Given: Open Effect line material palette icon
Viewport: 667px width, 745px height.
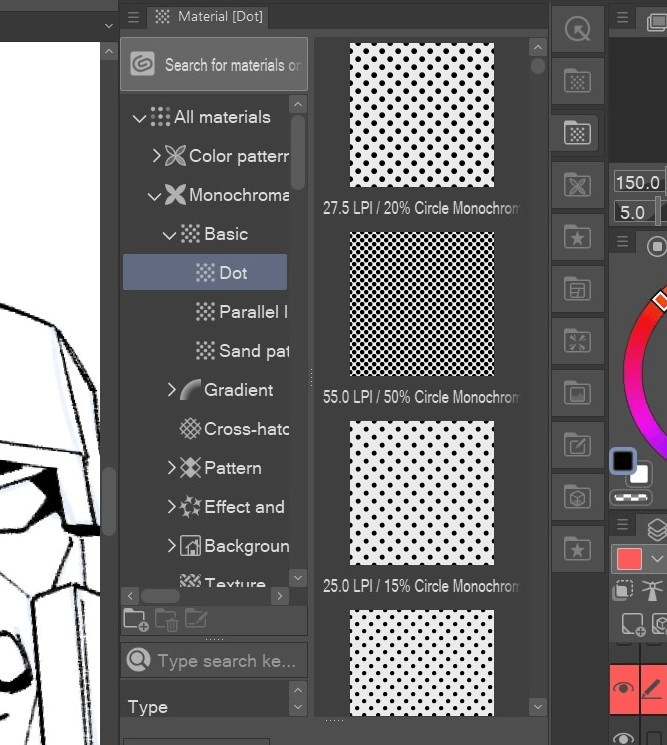Looking at the screenshot, I should 577,341.
